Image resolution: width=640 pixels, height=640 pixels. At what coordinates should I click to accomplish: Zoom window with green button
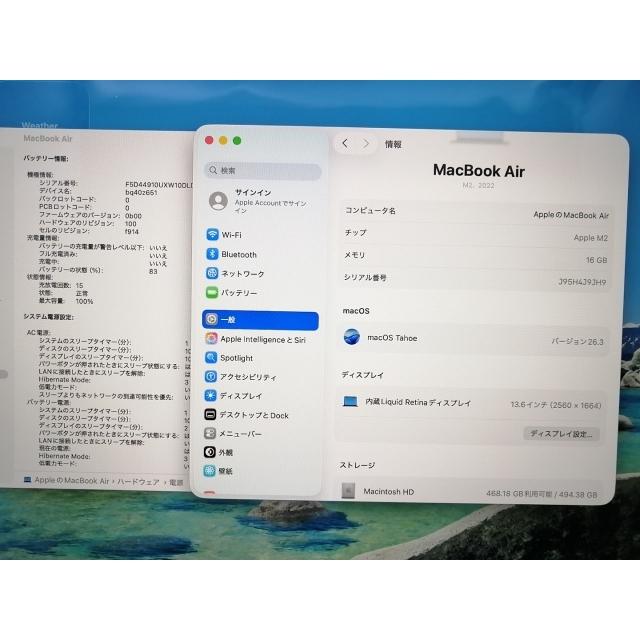237,140
